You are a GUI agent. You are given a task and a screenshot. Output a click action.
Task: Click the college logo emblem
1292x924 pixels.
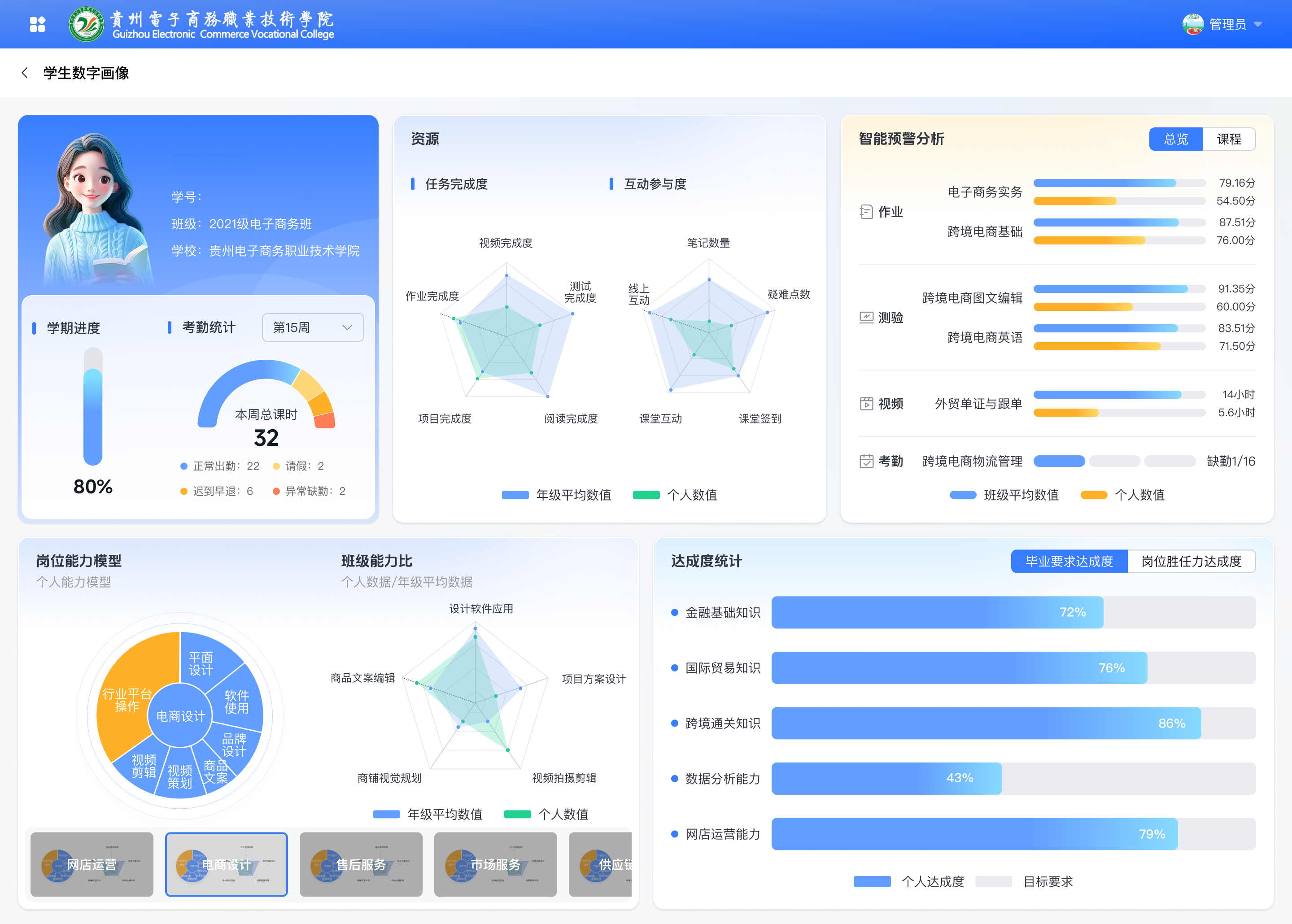[x=87, y=25]
